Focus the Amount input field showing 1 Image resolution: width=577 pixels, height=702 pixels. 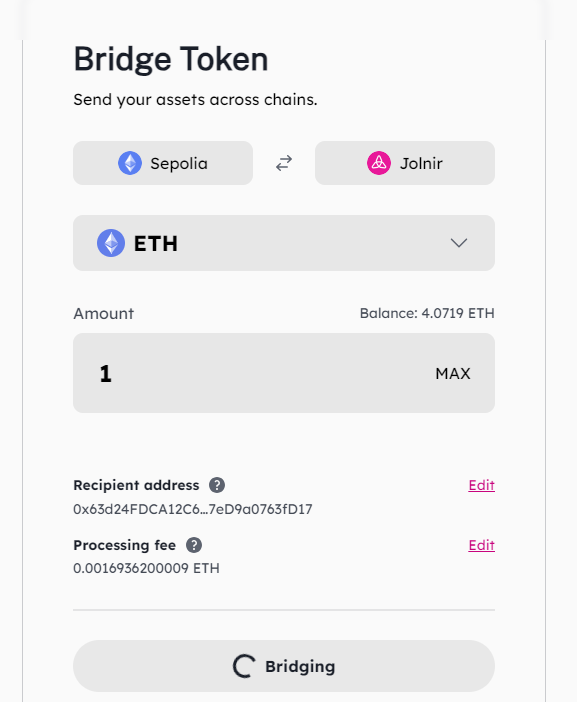coord(284,373)
